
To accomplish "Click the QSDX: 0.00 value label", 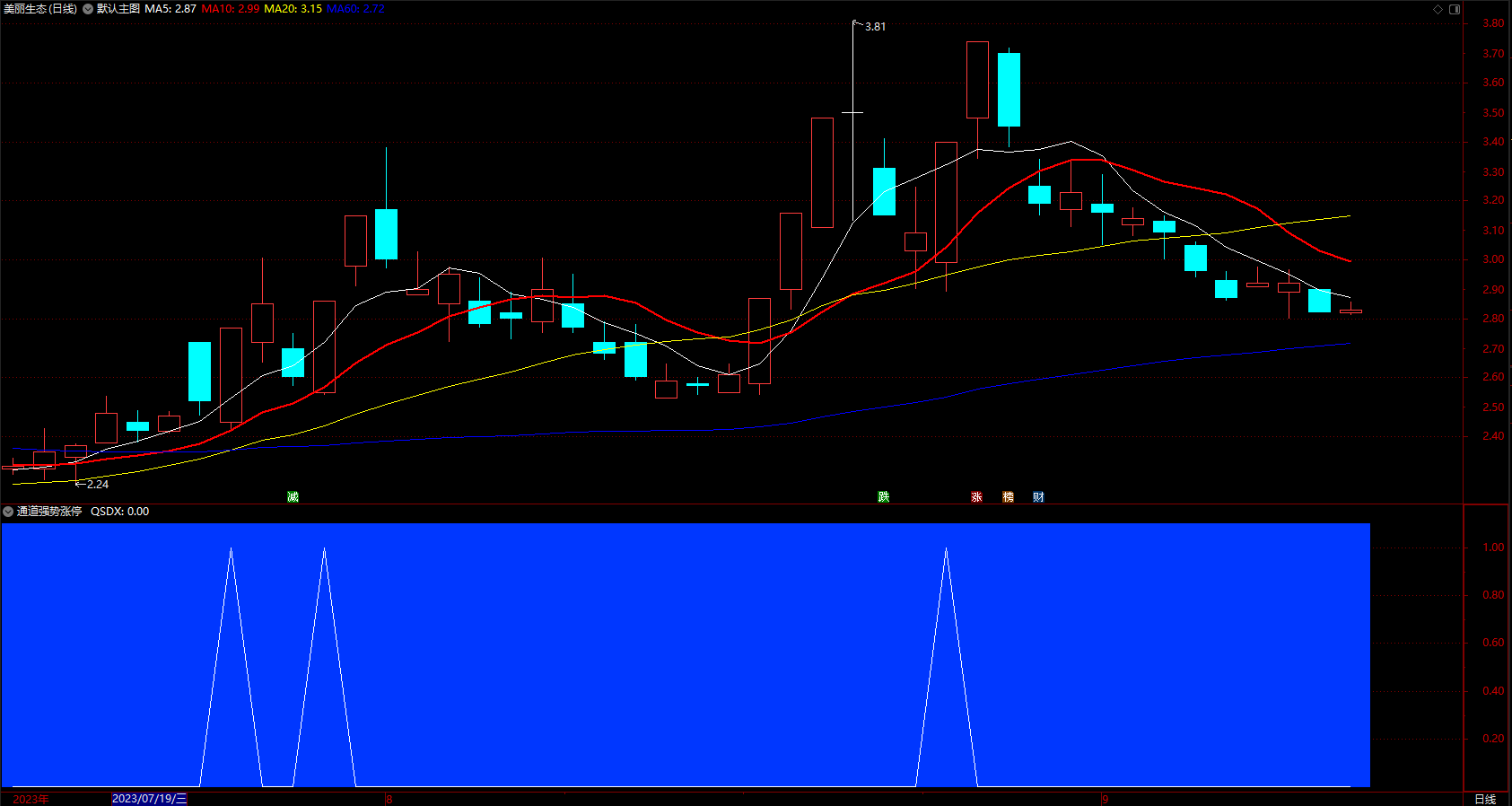I will coord(120,512).
